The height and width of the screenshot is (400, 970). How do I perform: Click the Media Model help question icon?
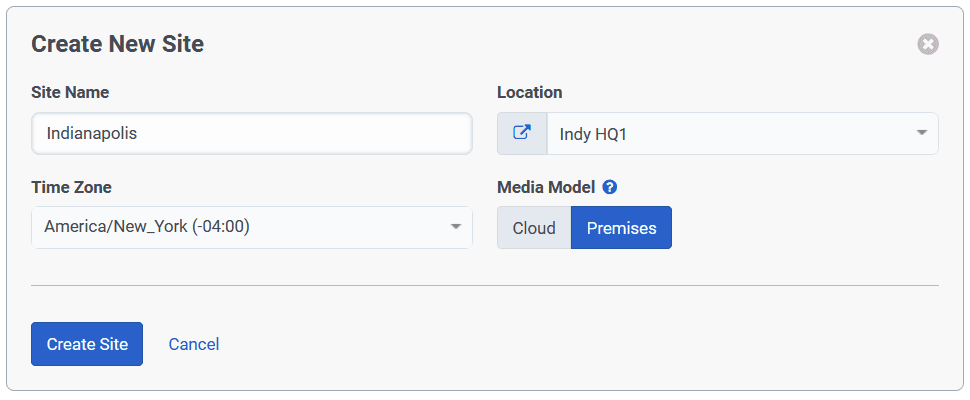point(609,187)
